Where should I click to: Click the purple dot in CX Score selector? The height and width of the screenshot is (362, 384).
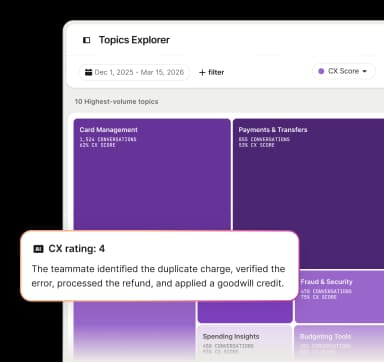click(321, 71)
